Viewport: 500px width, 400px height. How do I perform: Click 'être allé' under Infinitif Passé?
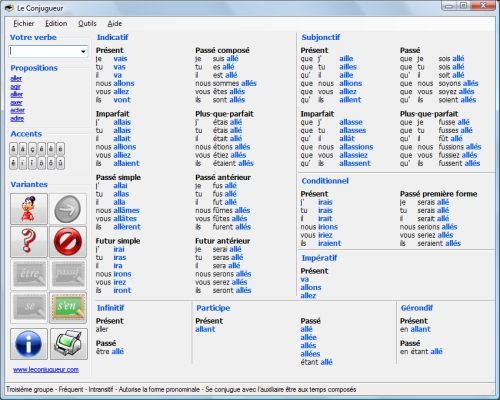click(110, 351)
